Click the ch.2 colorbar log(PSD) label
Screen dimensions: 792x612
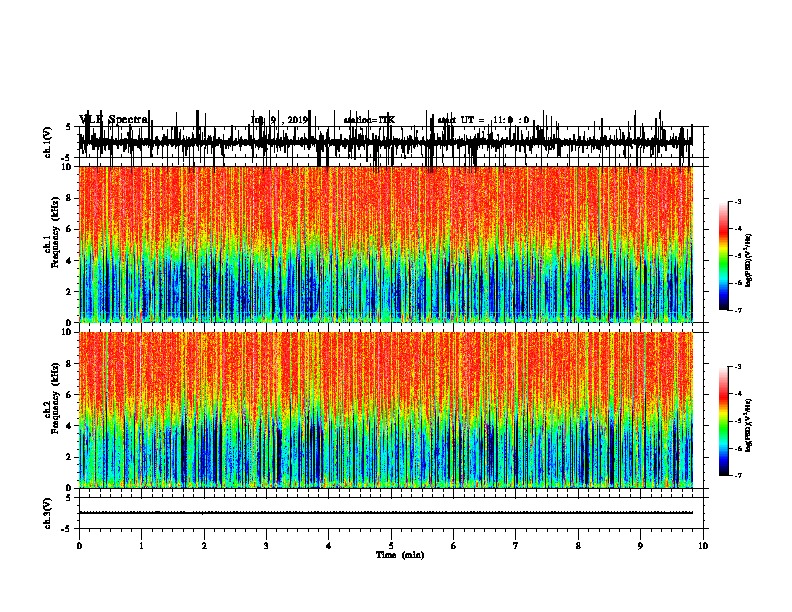[748, 425]
